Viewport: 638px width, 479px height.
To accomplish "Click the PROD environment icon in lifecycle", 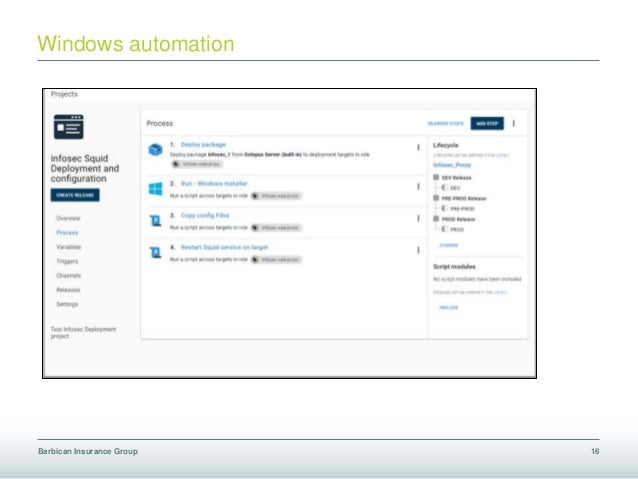I will (x=445, y=229).
